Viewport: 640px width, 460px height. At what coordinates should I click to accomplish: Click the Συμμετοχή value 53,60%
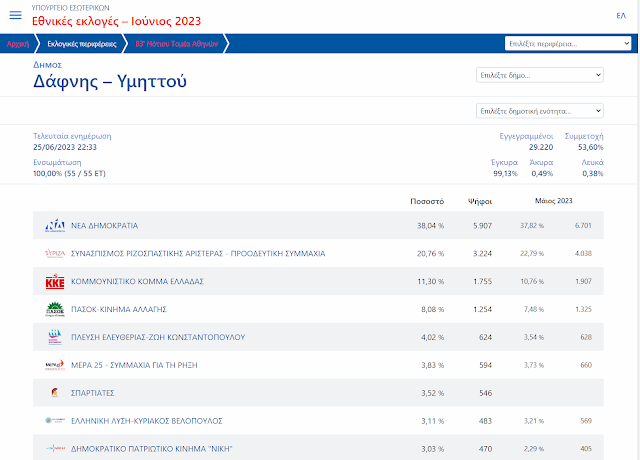coord(590,147)
